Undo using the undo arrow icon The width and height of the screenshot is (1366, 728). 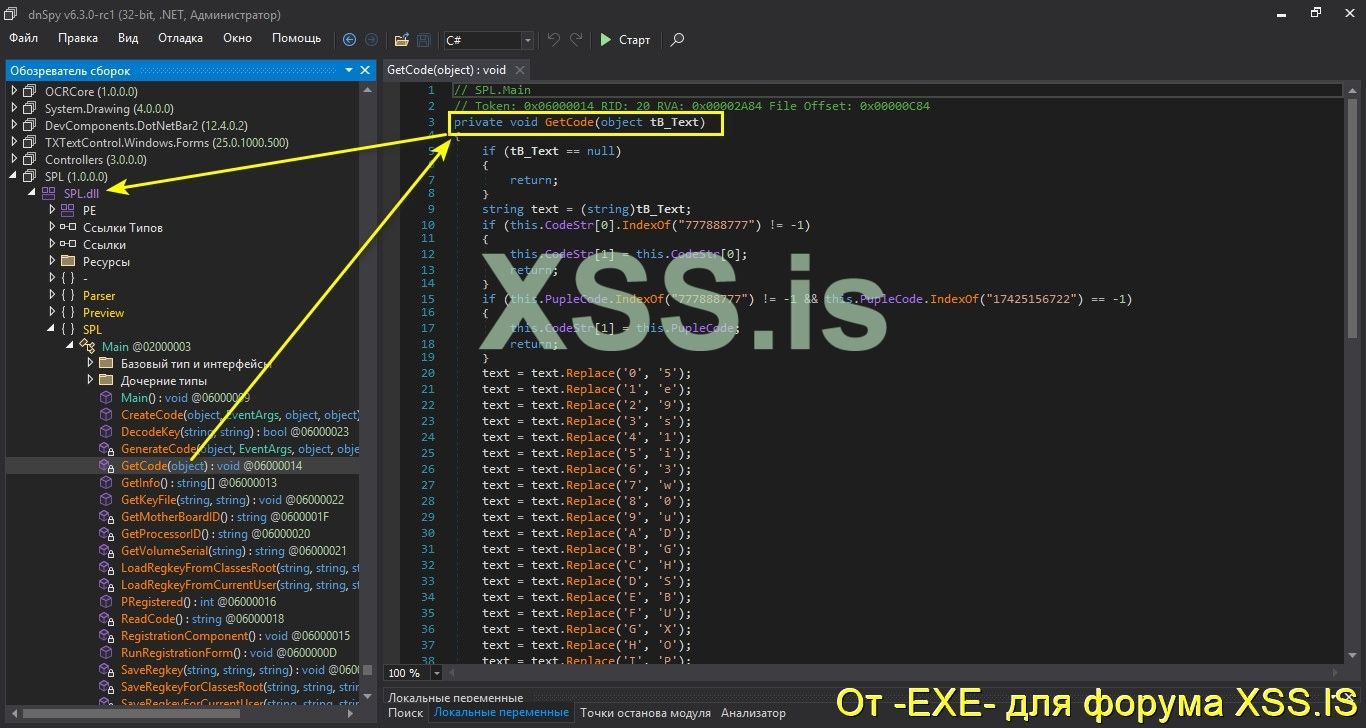point(552,39)
